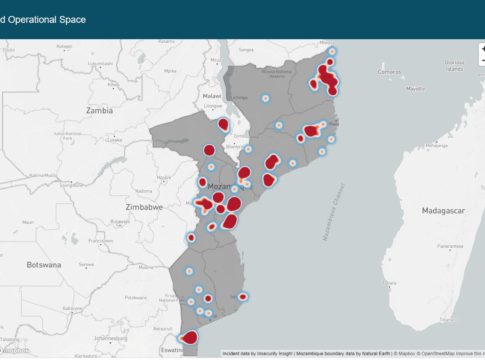Click the Botswana country label
The image size is (485, 360).
coord(44,265)
